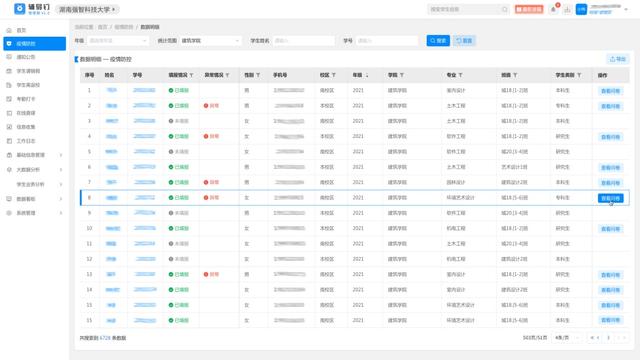The height and width of the screenshot is (360, 640).
Task: Open the 年级 filter dropdown
Action: pos(118,41)
